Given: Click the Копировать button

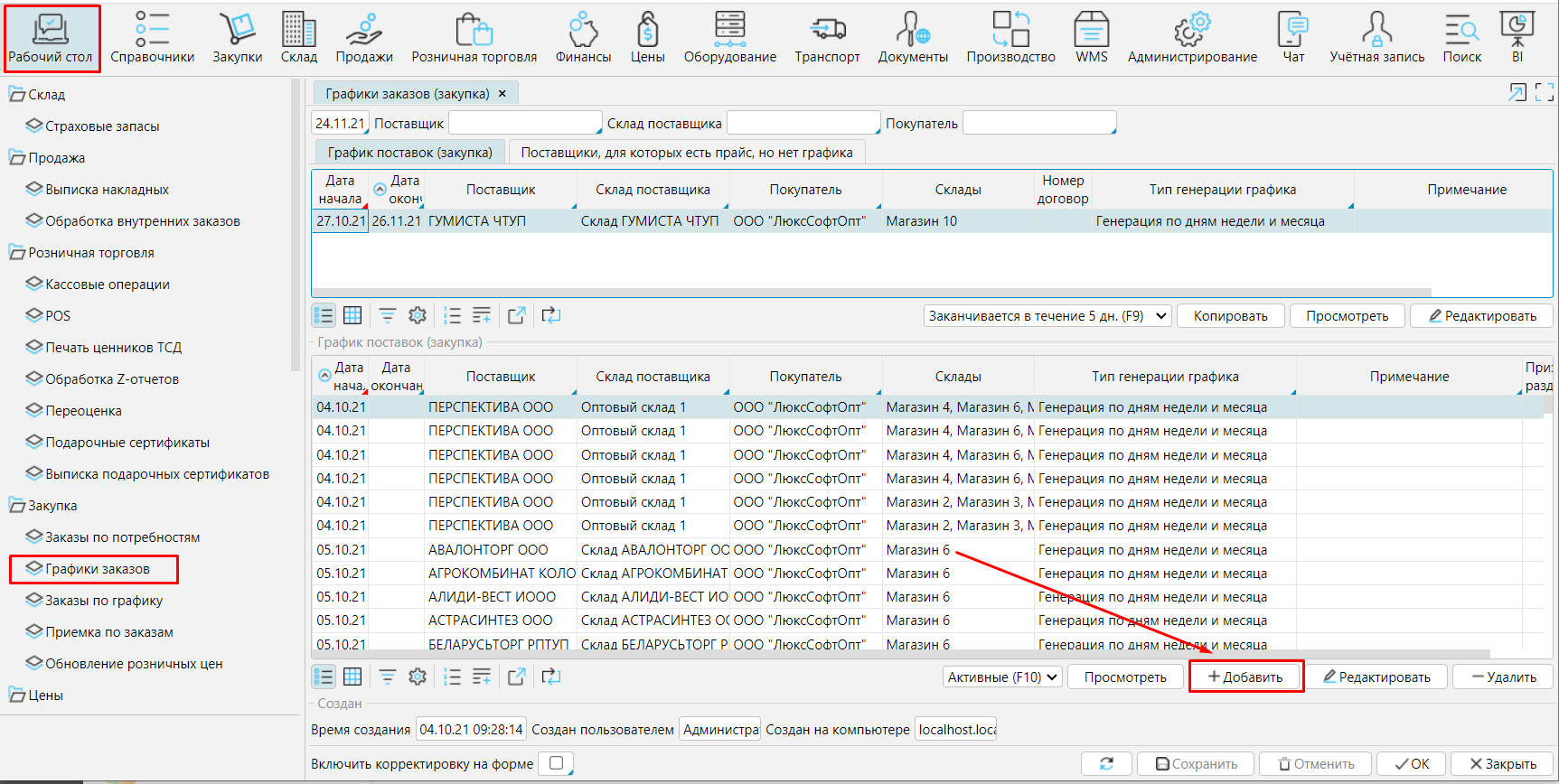Looking at the screenshot, I should point(1230,316).
